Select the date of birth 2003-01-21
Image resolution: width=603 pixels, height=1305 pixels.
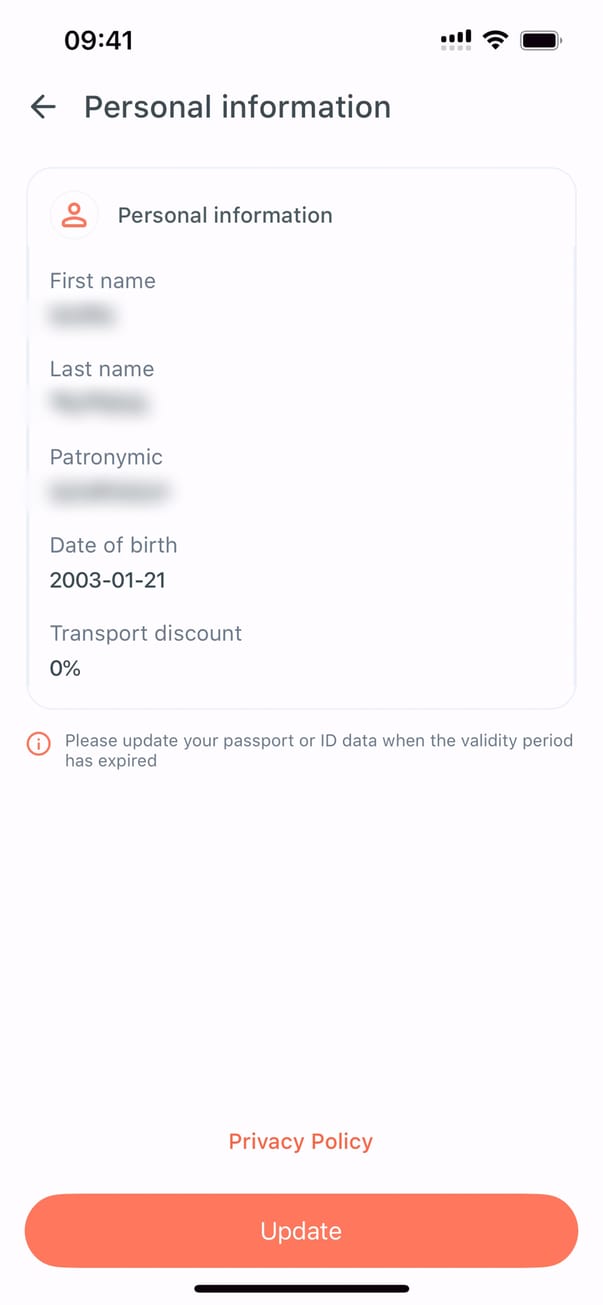[108, 580]
